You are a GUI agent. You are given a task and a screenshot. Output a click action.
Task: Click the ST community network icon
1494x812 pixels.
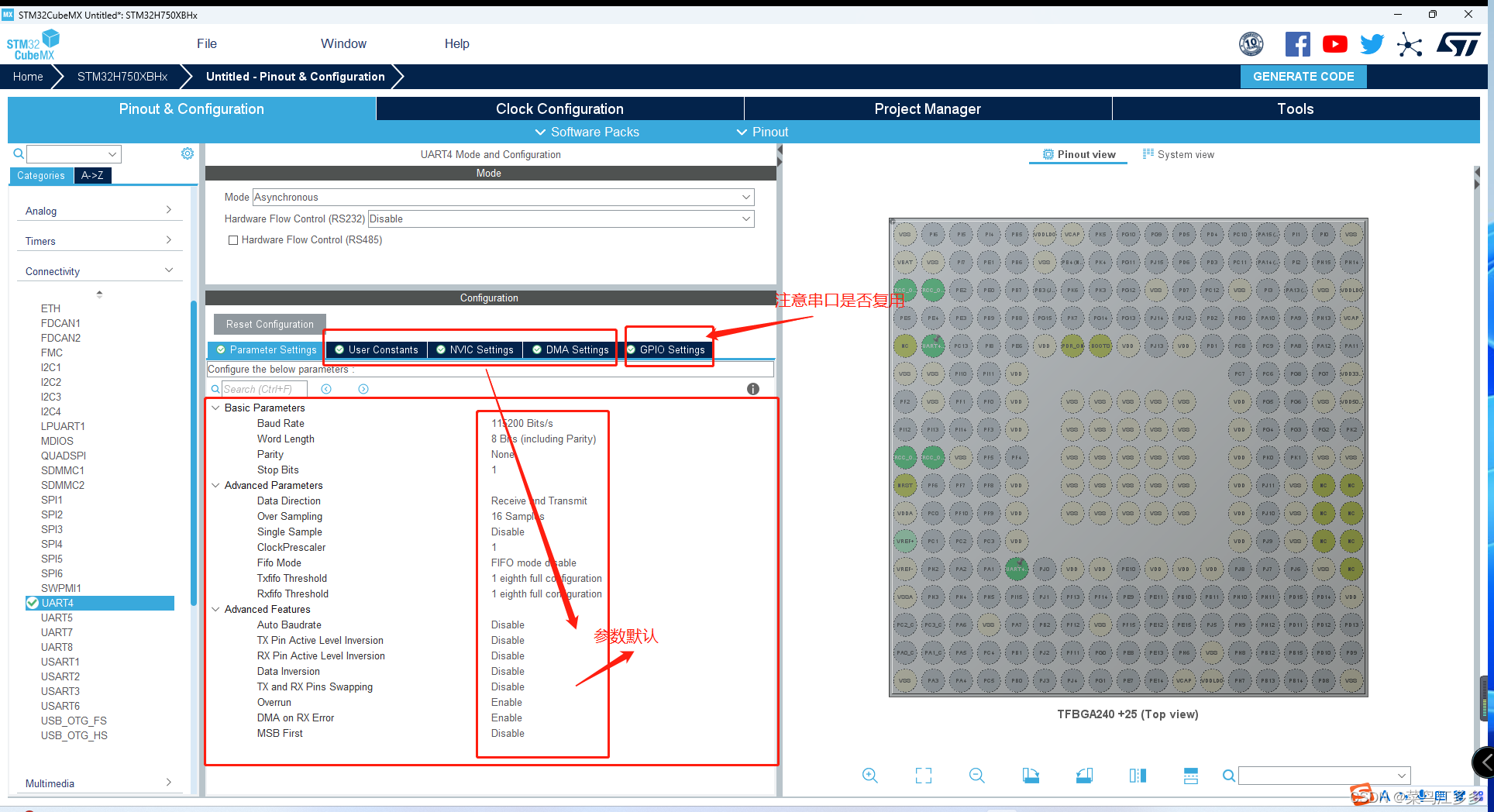(x=1410, y=44)
